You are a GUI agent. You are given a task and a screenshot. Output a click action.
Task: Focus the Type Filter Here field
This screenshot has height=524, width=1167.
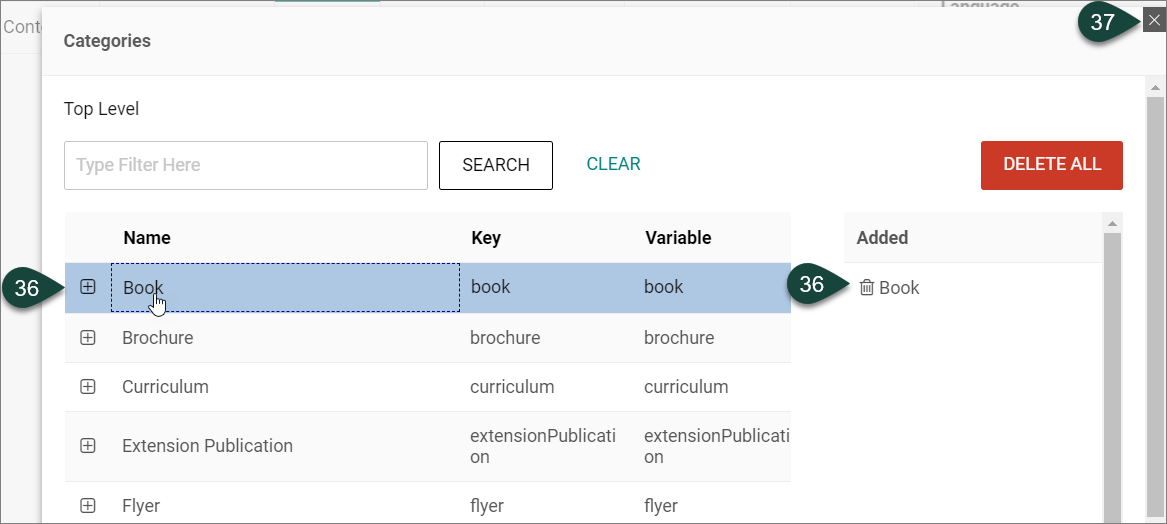(245, 165)
